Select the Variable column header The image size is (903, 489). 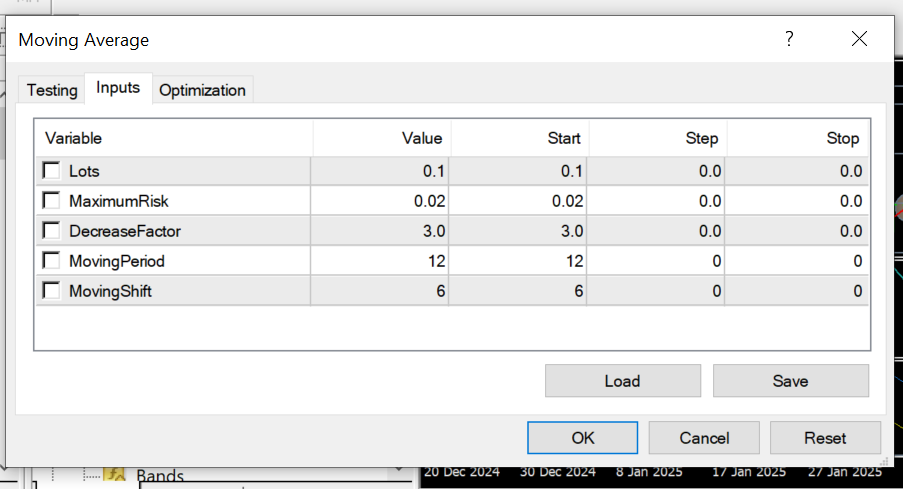click(x=174, y=138)
